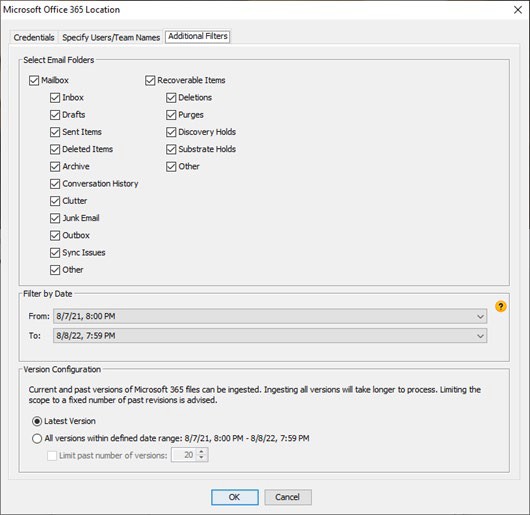Select the Latest Version radio button

(37, 421)
